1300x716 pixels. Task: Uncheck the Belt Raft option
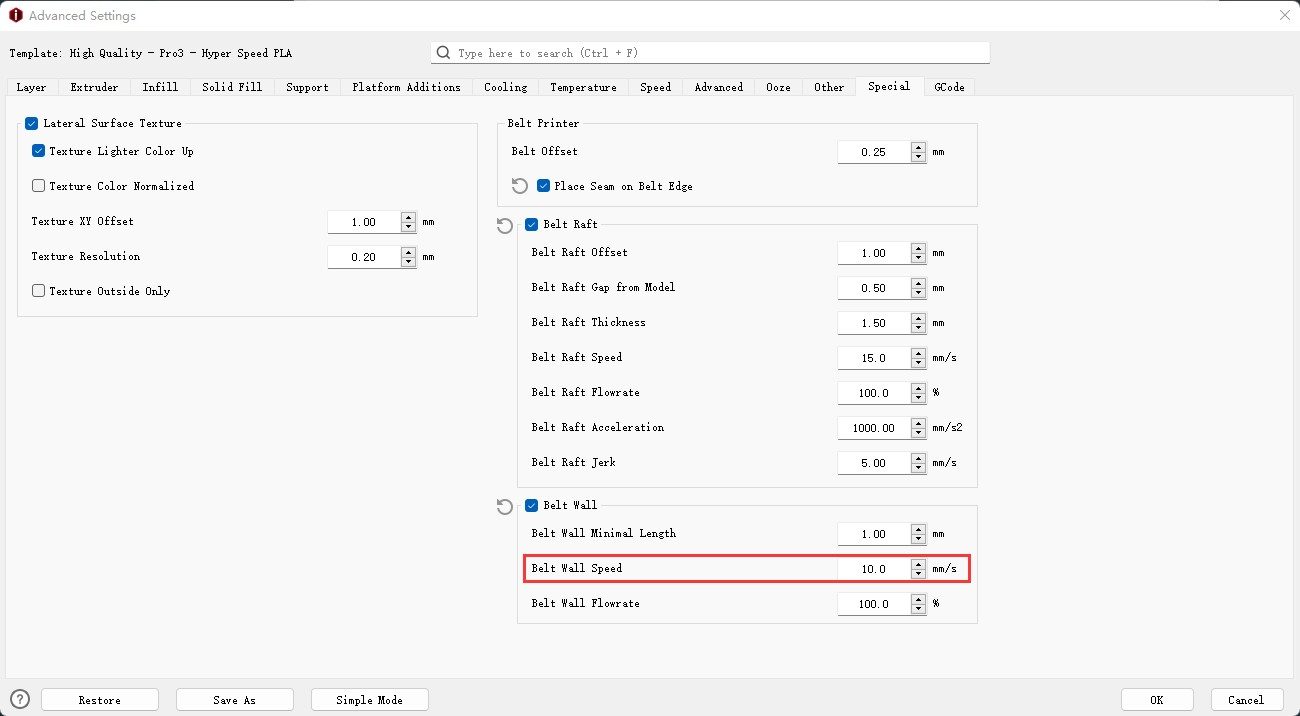[531, 224]
